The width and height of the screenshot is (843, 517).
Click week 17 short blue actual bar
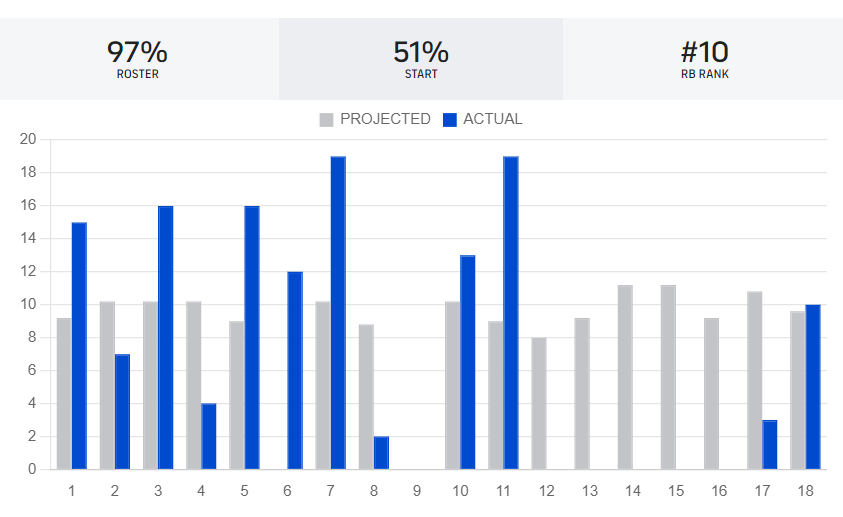coord(770,445)
